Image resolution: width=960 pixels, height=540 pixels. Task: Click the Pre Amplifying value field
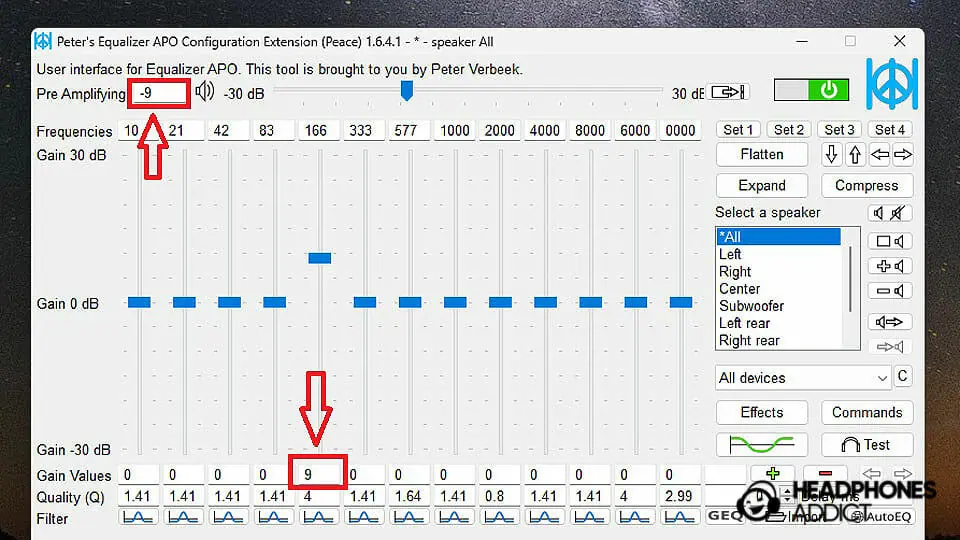tap(160, 93)
